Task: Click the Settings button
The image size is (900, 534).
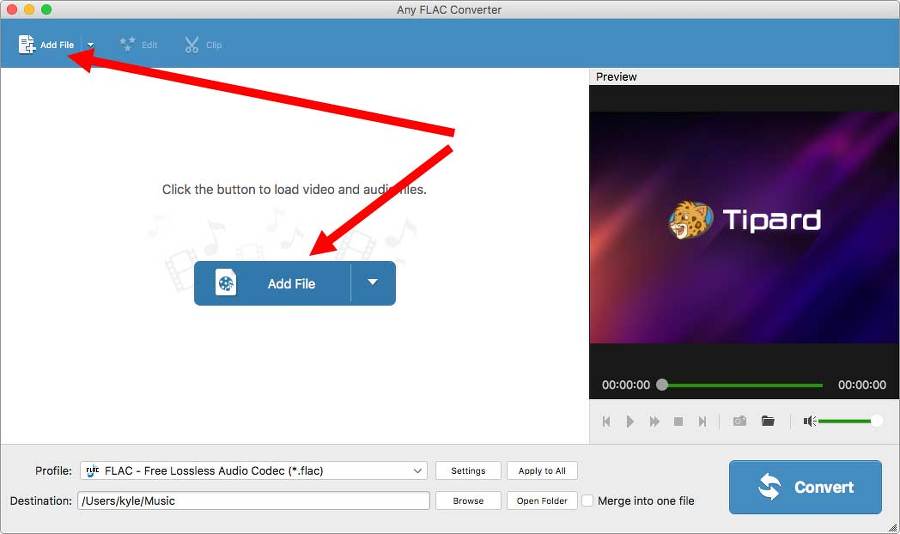Action: pos(468,470)
